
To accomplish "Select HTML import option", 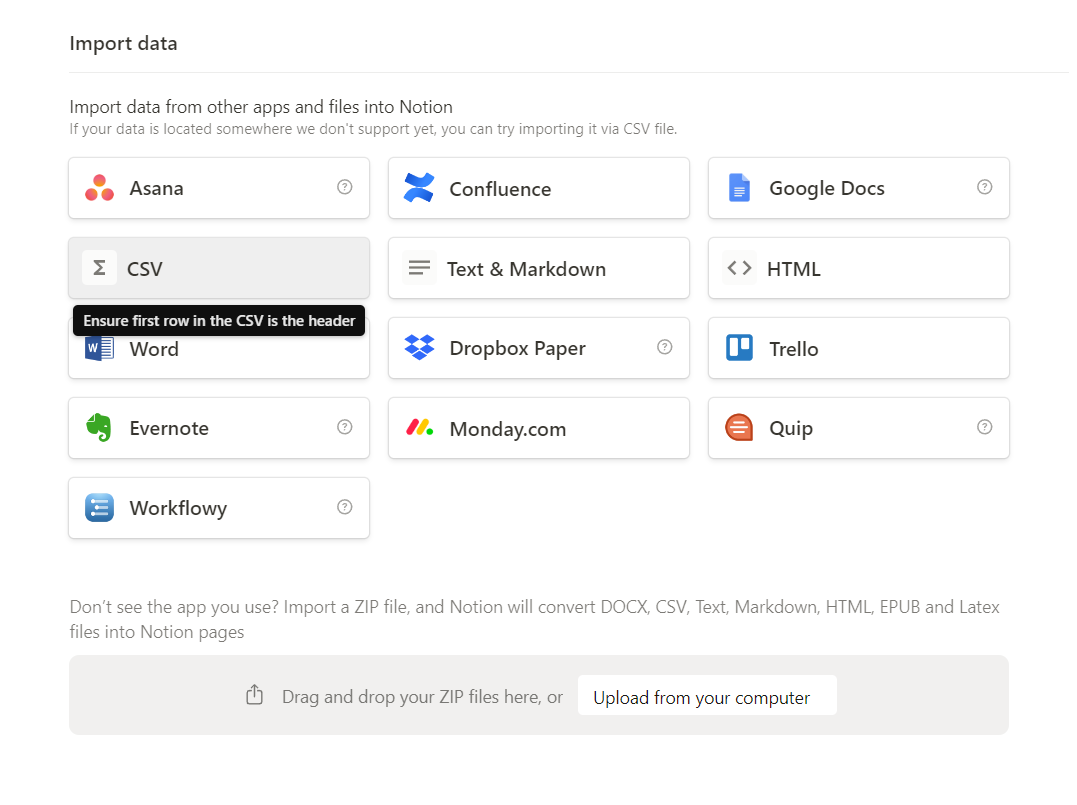I will [859, 268].
